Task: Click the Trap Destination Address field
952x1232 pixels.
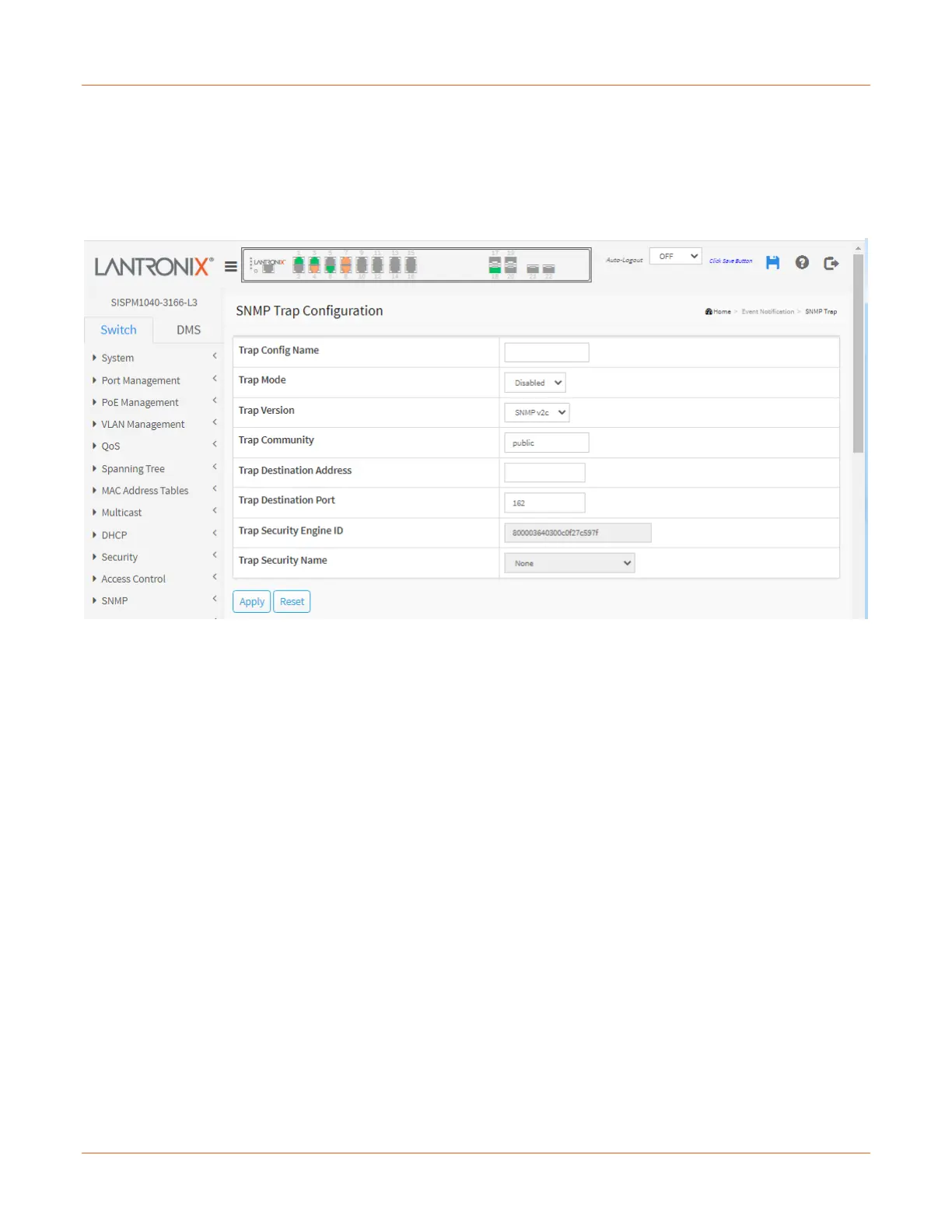Action: click(x=544, y=473)
